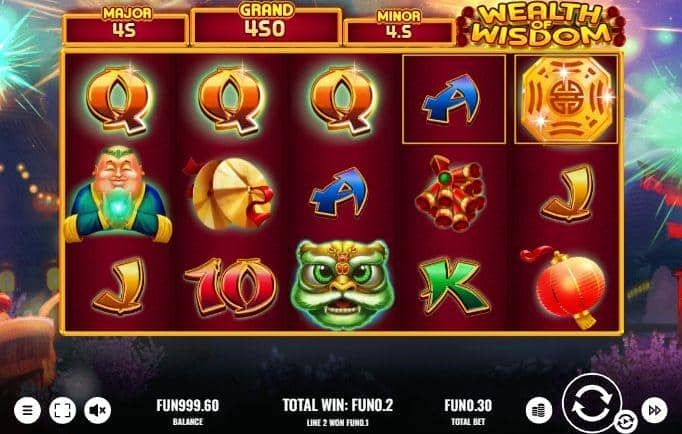
Task: Select the MINOR jackpot 4.5 panel
Action: pos(399,28)
